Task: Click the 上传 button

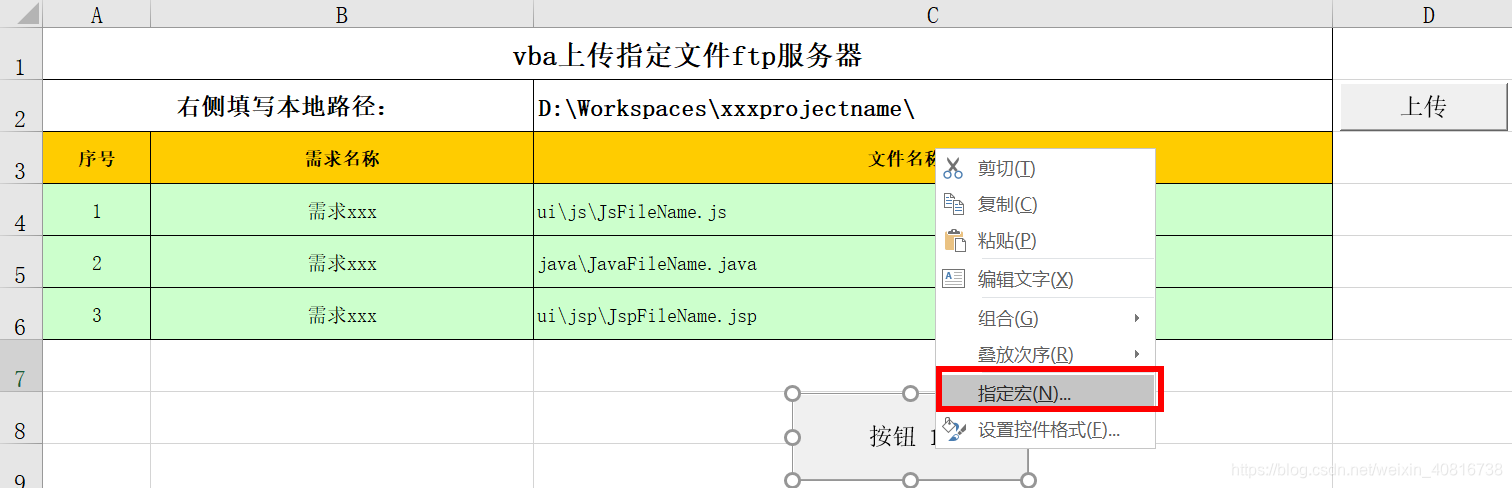Action: point(1423,106)
